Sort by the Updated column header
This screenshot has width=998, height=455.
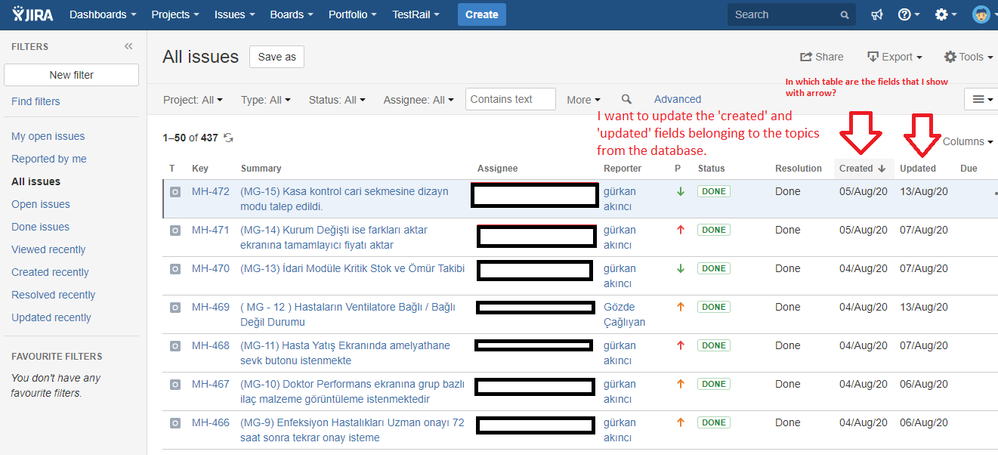pos(918,169)
